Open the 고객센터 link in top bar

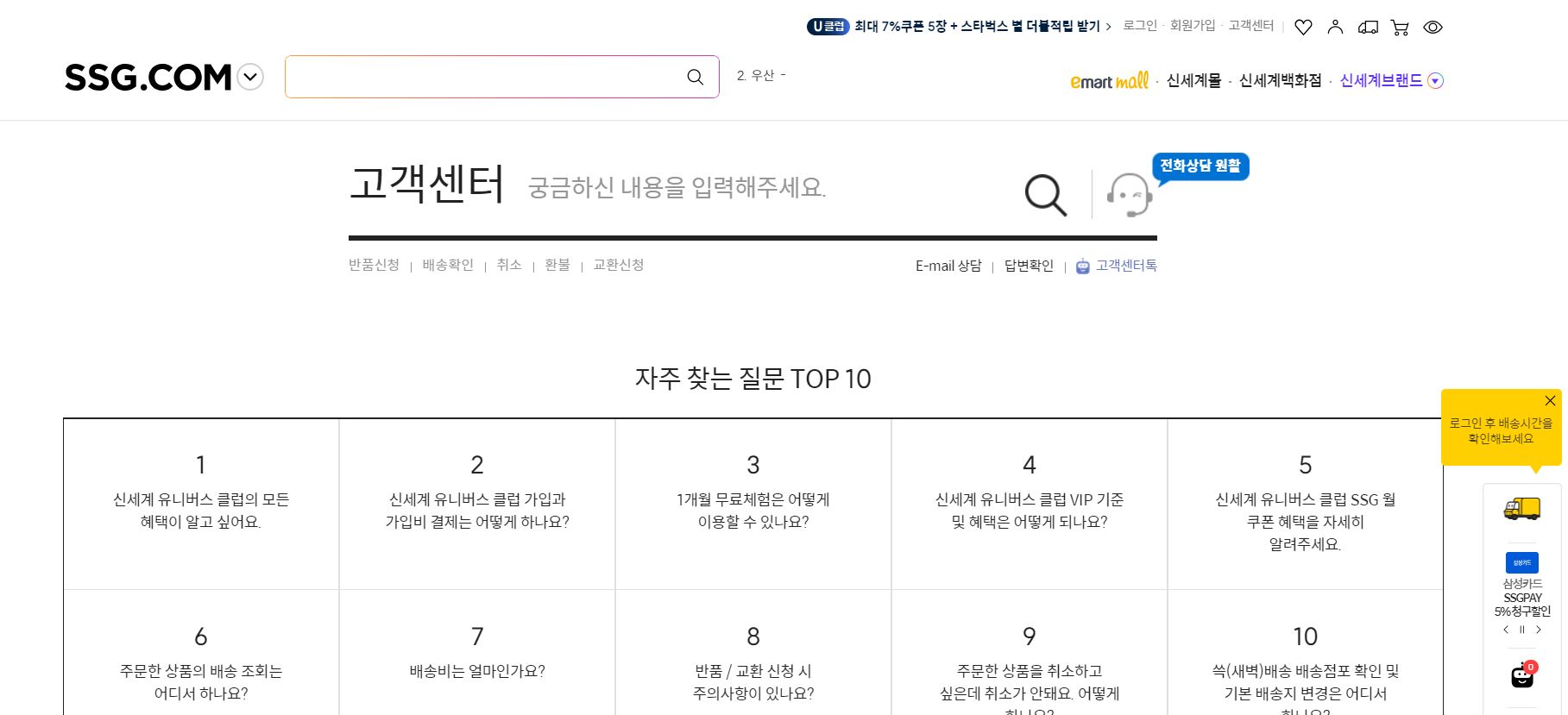click(1251, 26)
